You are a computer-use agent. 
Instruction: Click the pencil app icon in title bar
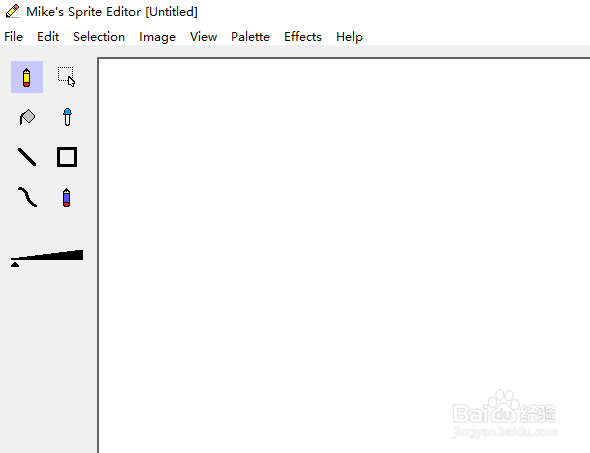point(12,11)
